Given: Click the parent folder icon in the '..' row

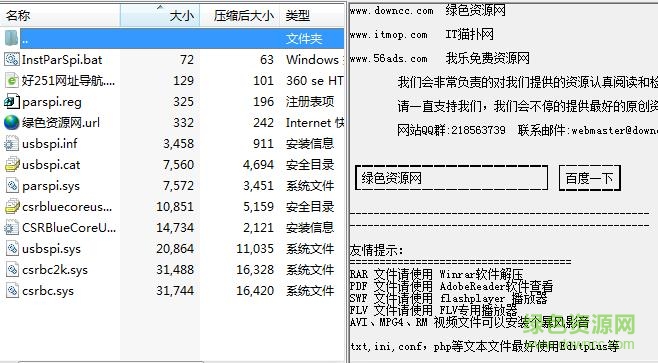Looking at the screenshot, I should pos(11,39).
